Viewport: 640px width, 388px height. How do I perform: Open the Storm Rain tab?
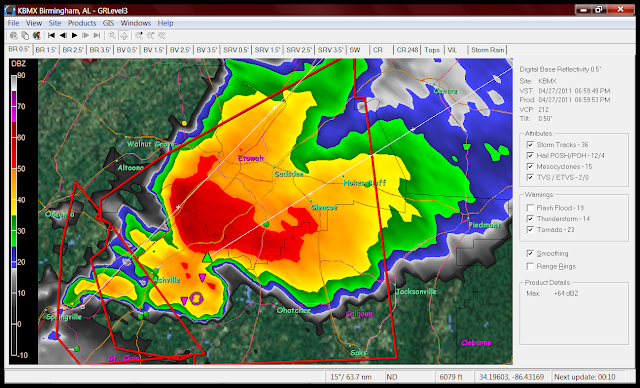[487, 50]
